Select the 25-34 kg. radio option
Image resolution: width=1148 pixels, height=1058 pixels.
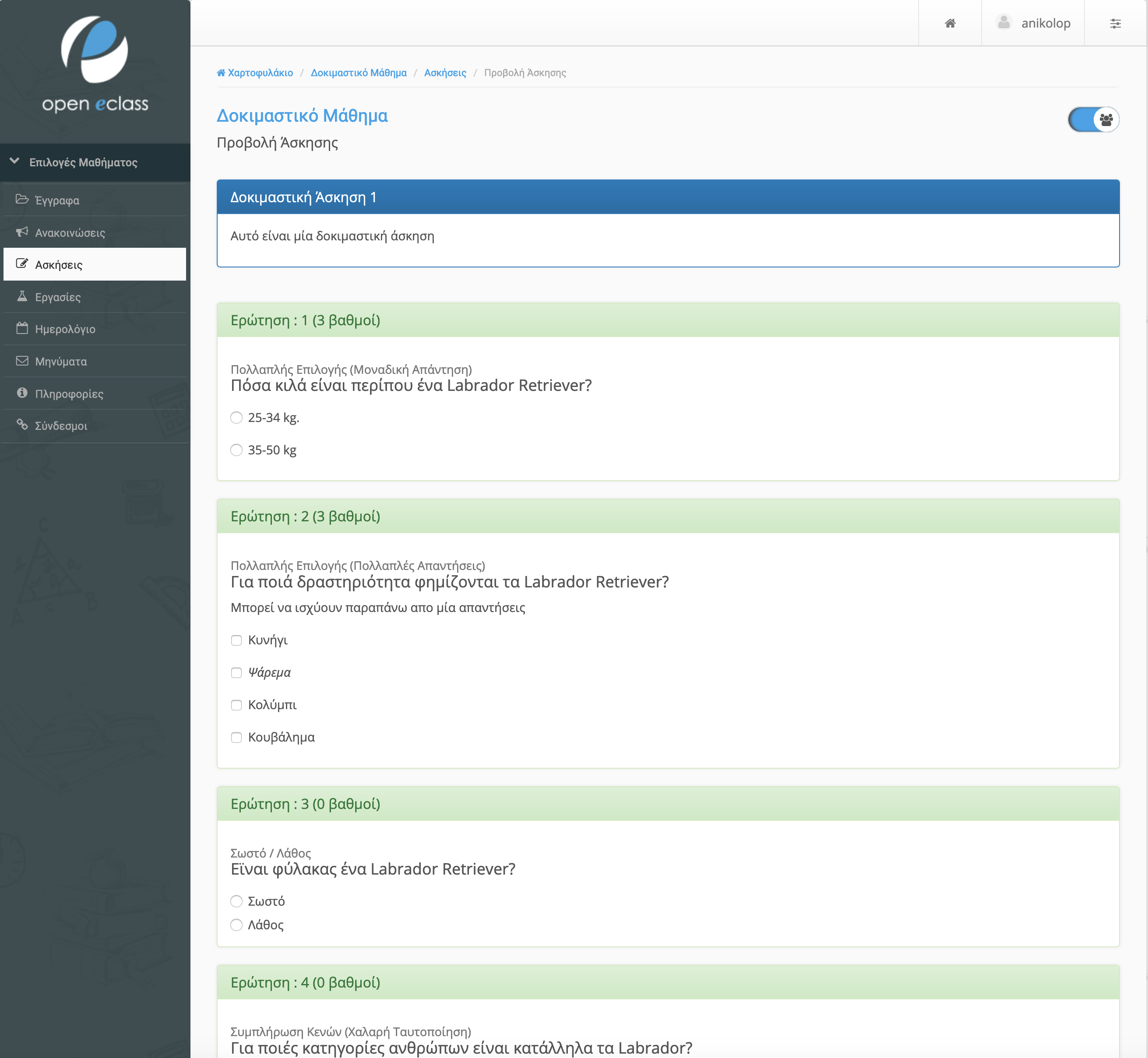click(x=236, y=418)
